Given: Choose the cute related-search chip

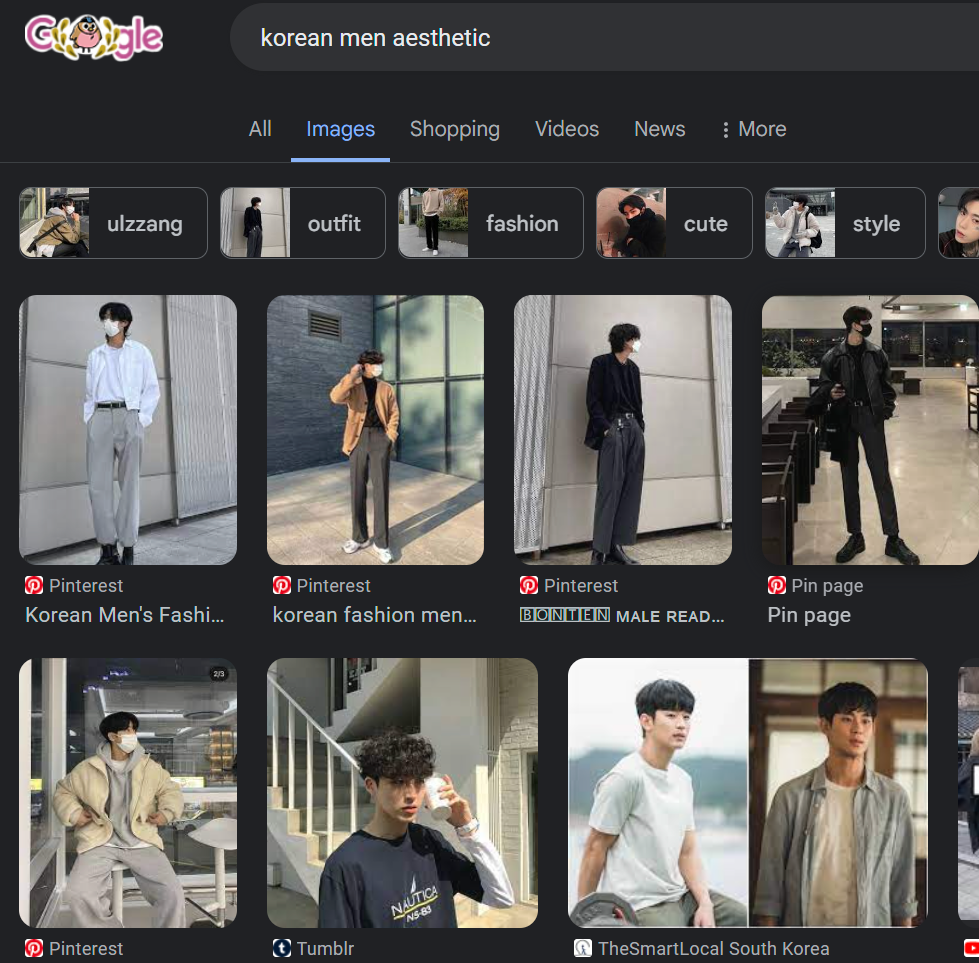Looking at the screenshot, I should click(674, 223).
